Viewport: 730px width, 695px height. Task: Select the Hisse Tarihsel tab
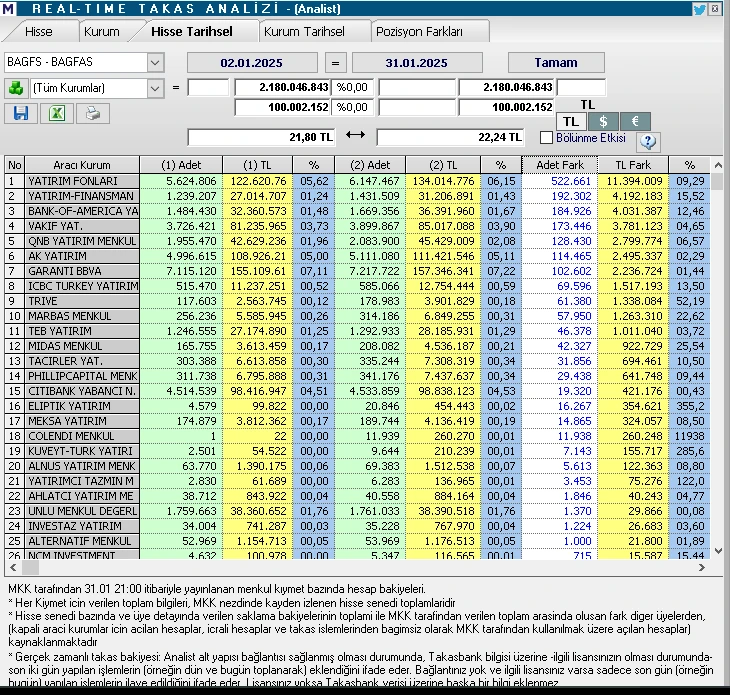192,32
